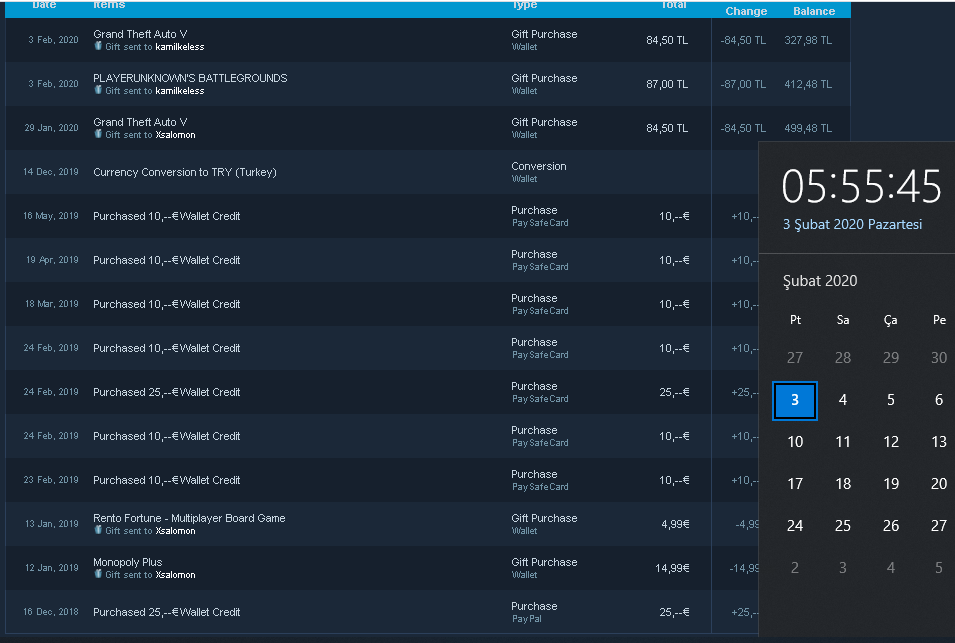Click the 499,48 TL balance value
955x643 pixels.
[808, 128]
